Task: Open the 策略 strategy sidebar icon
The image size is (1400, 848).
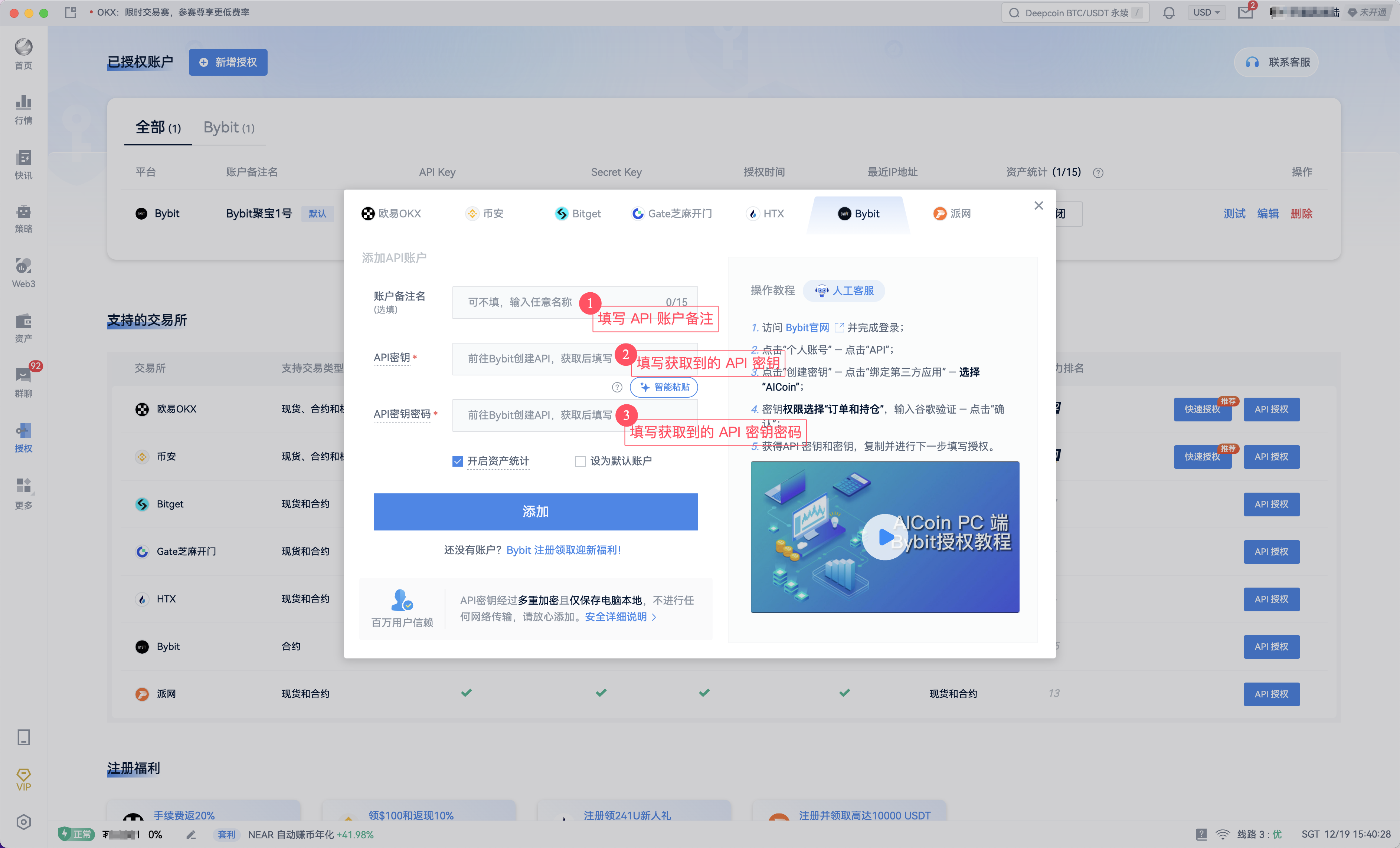Action: [x=23, y=218]
